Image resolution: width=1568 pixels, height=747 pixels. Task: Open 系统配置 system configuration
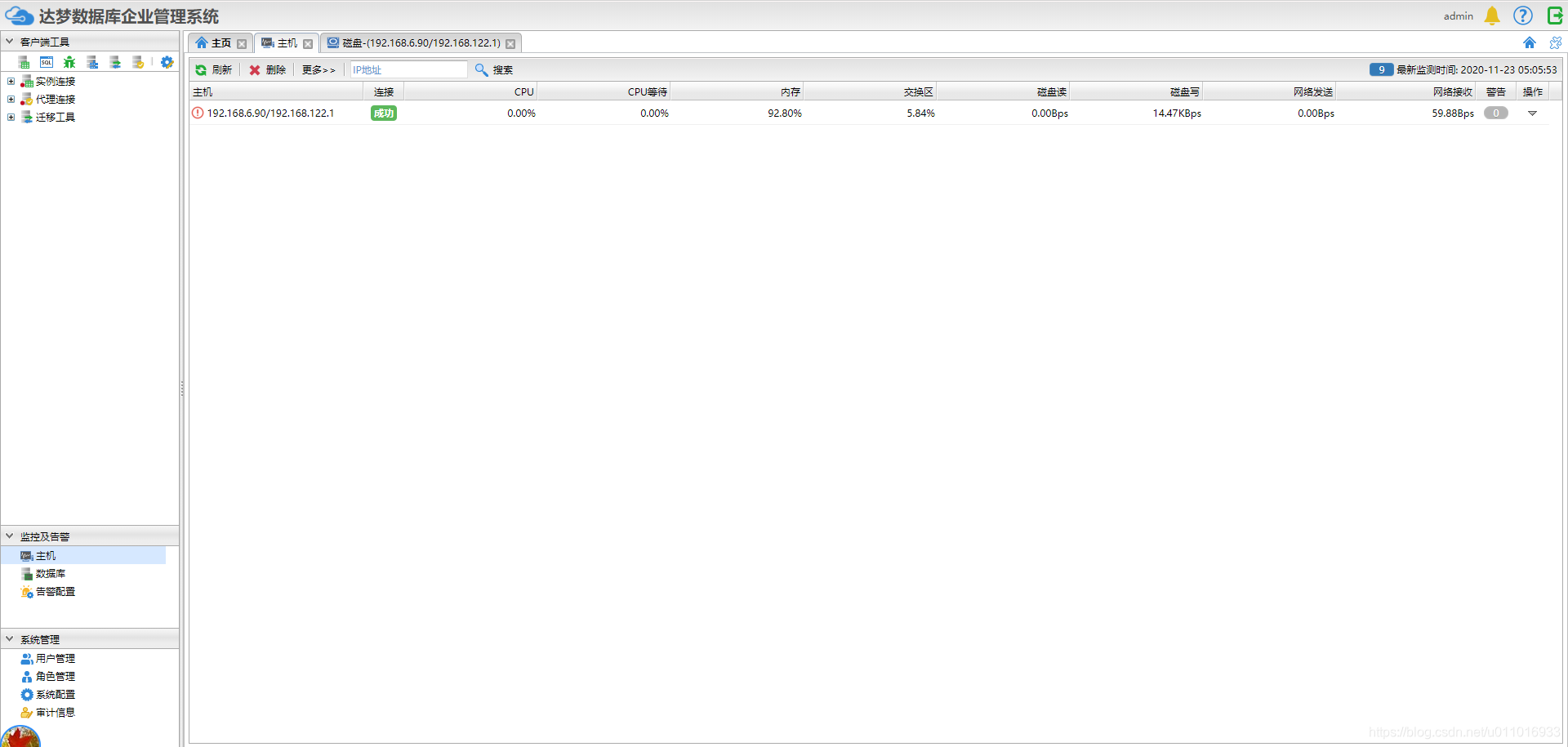pos(56,694)
